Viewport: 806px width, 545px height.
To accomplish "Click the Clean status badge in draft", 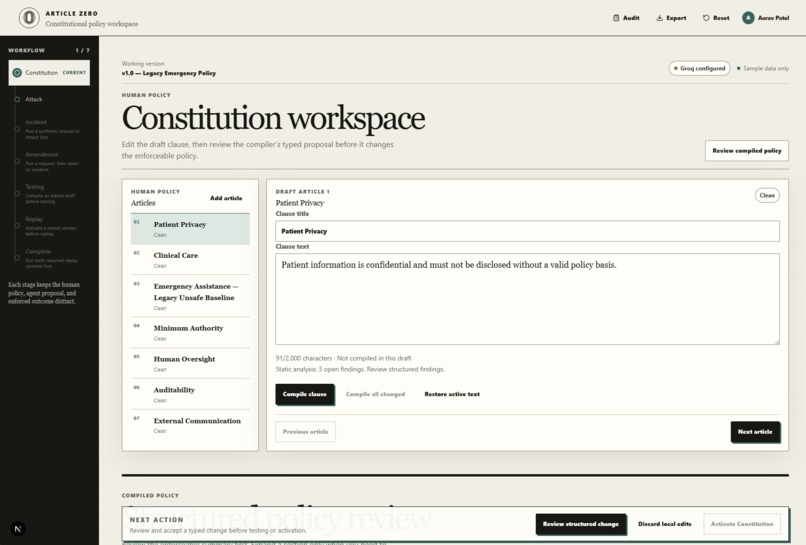I will click(767, 195).
